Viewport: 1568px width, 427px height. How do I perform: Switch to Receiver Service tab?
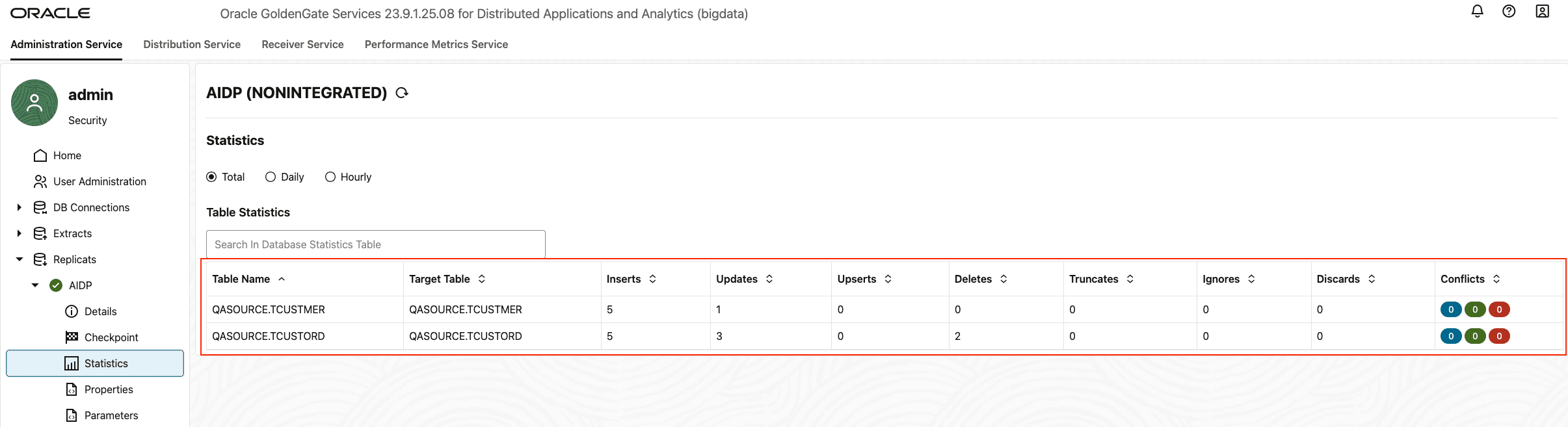coord(302,44)
